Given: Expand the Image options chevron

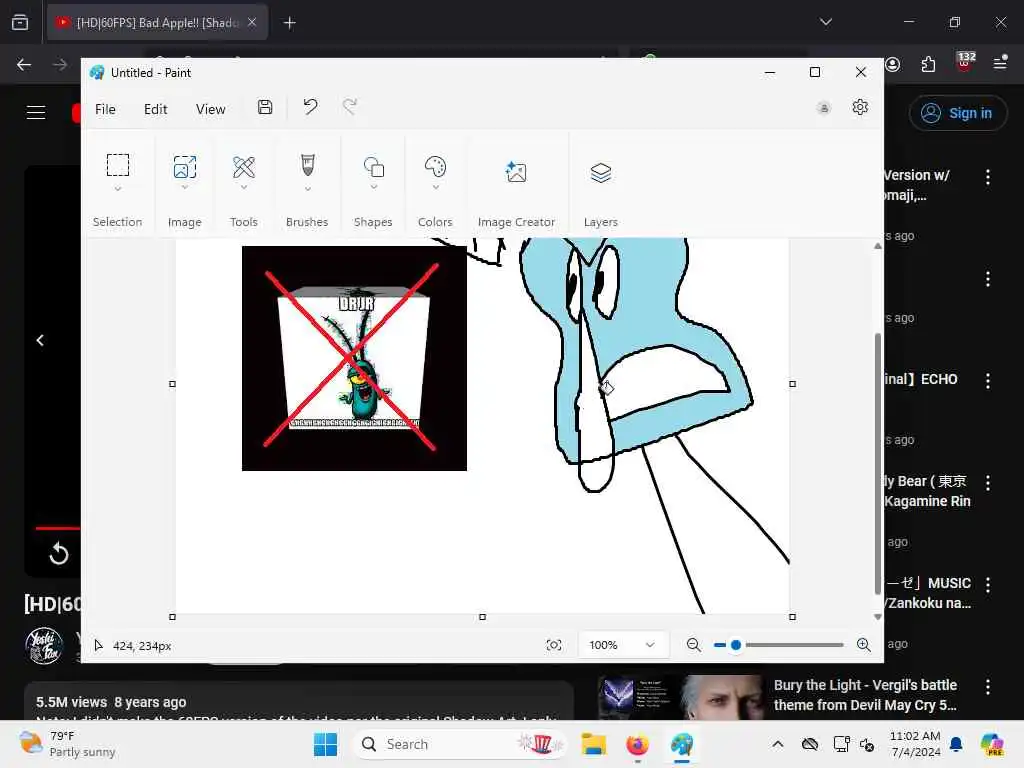Looking at the screenshot, I should (185, 188).
